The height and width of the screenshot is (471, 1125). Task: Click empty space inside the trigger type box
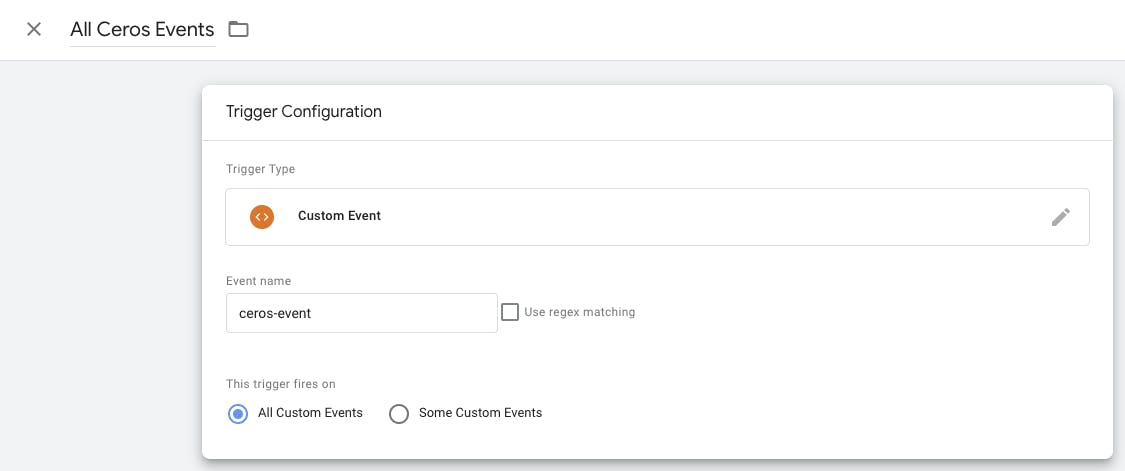[x=700, y=217]
